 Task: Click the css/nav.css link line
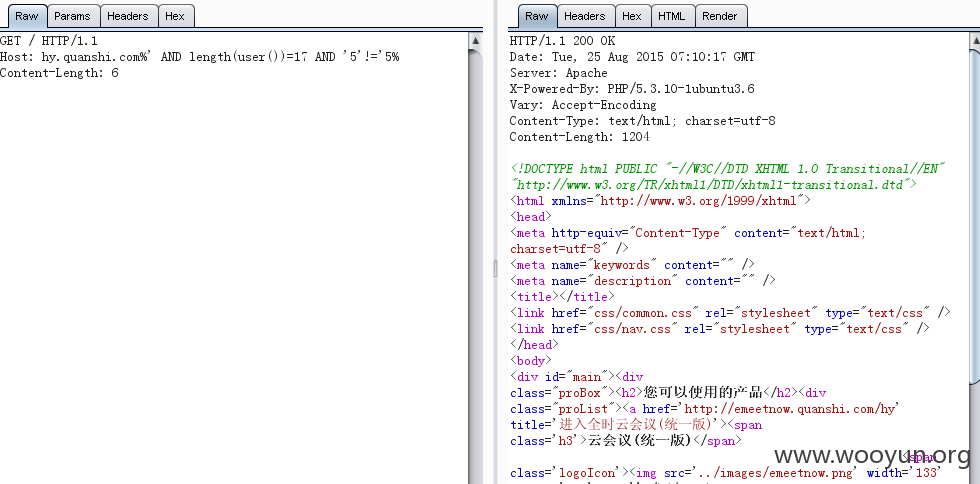719,329
